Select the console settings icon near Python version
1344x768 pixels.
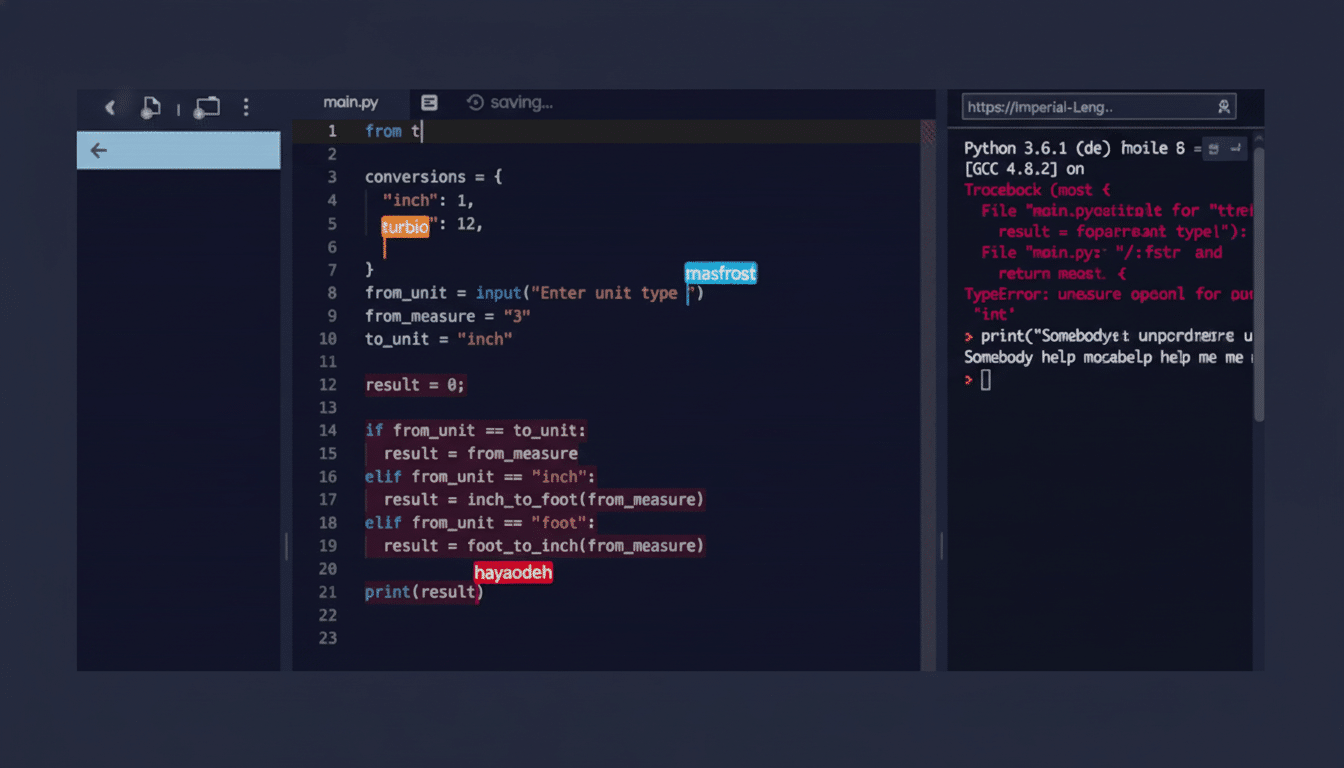click(x=1212, y=147)
